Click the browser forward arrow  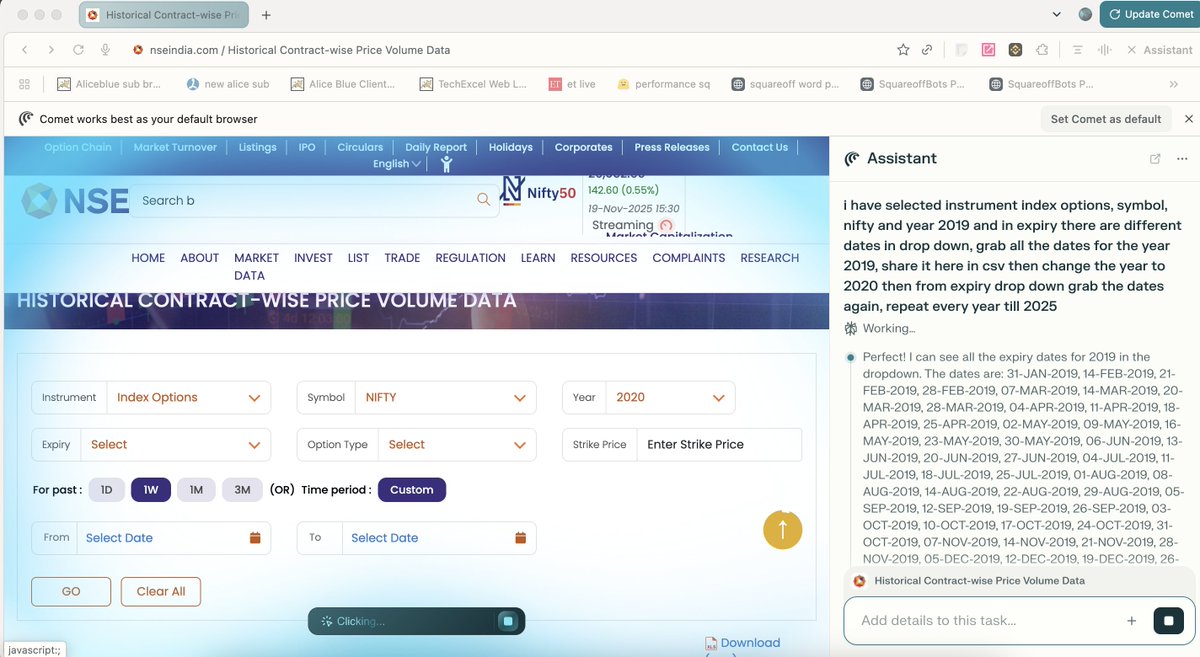tap(51, 50)
